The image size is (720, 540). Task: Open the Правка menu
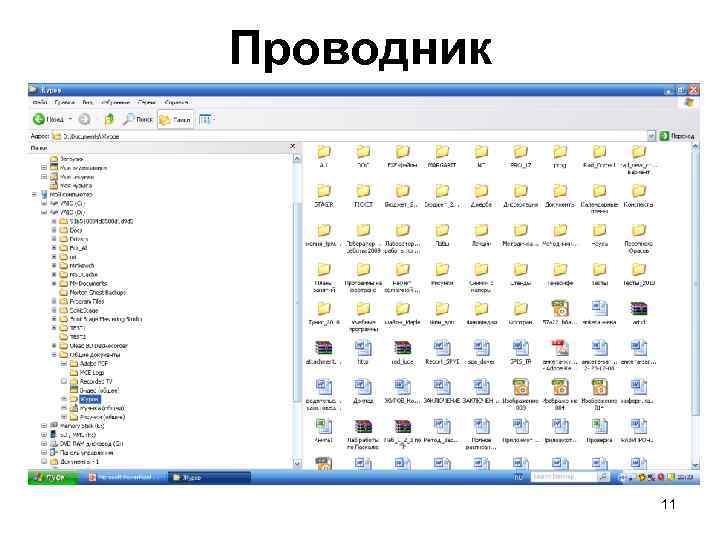64,102
